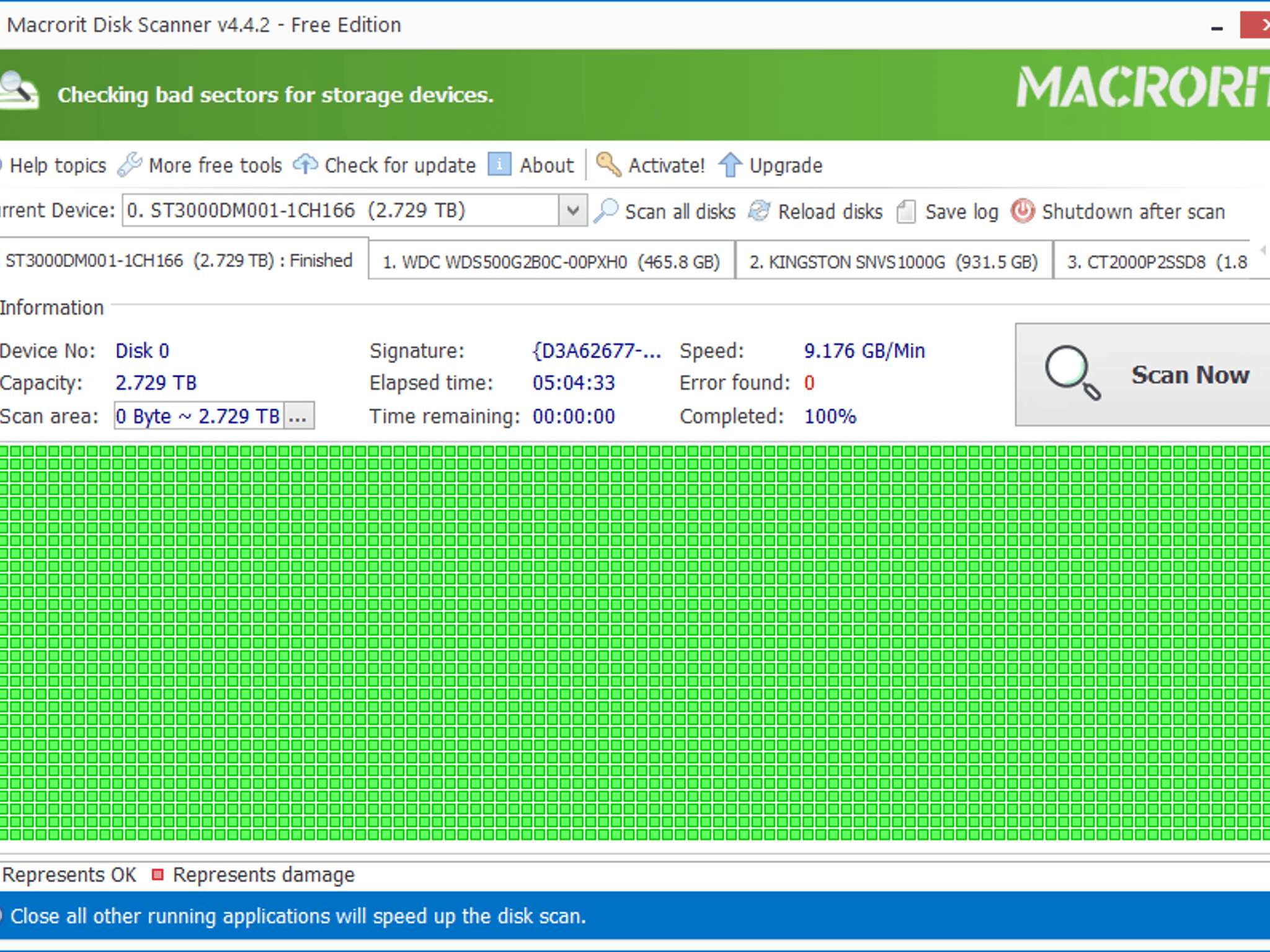Click the Scan all disks magnifier icon
This screenshot has width=1270, height=952.
point(606,211)
